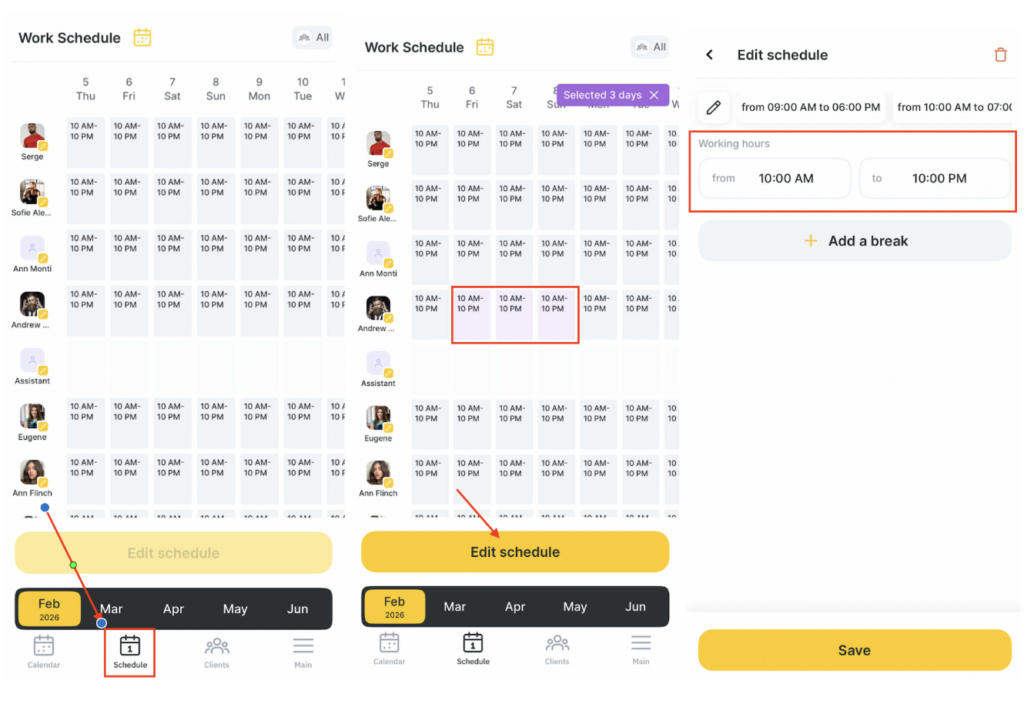Open the All filter in middle panel
Viewport: 1024px width, 704px height.
pyautogui.click(x=650, y=47)
